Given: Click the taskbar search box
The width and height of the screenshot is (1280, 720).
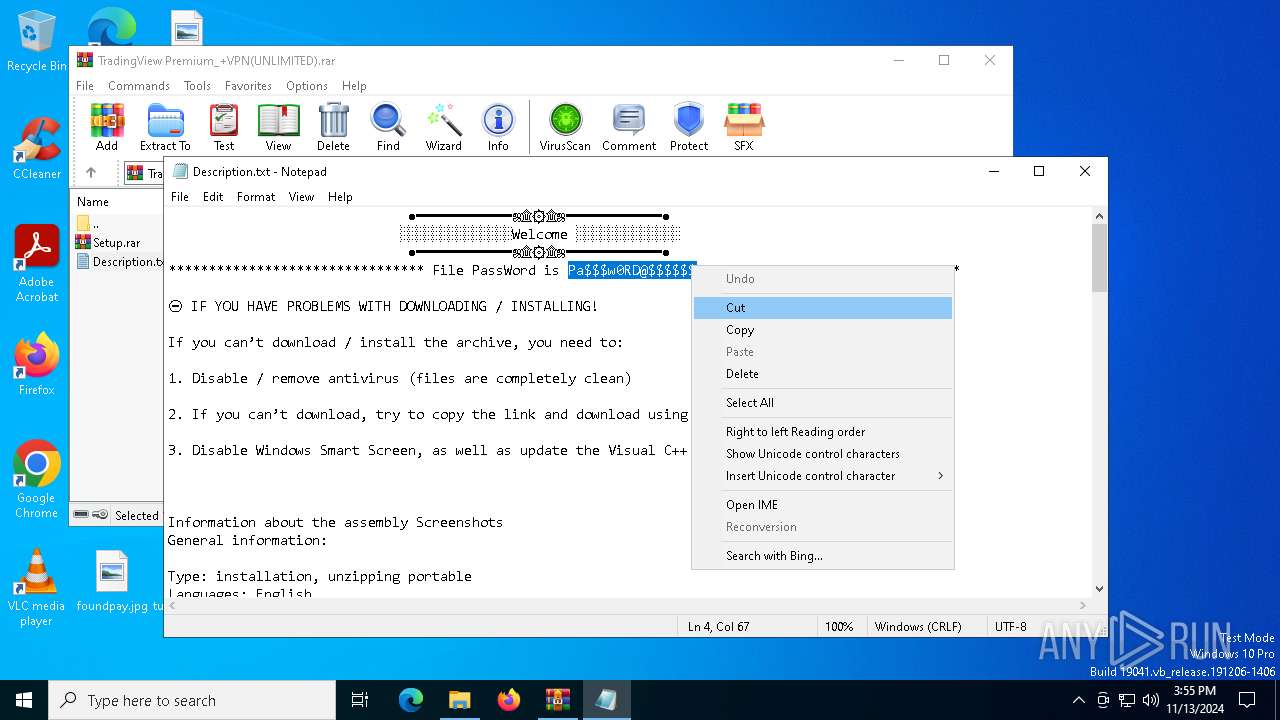Looking at the screenshot, I should 192,700.
